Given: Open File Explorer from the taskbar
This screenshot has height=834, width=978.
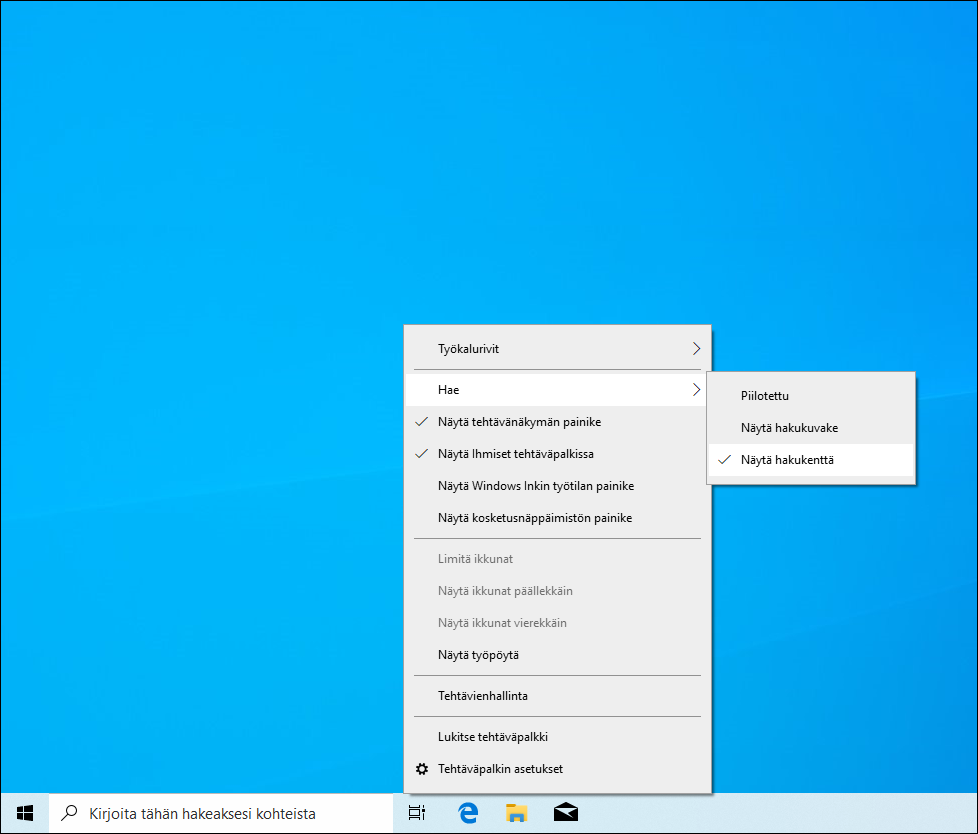Looking at the screenshot, I should (516, 813).
